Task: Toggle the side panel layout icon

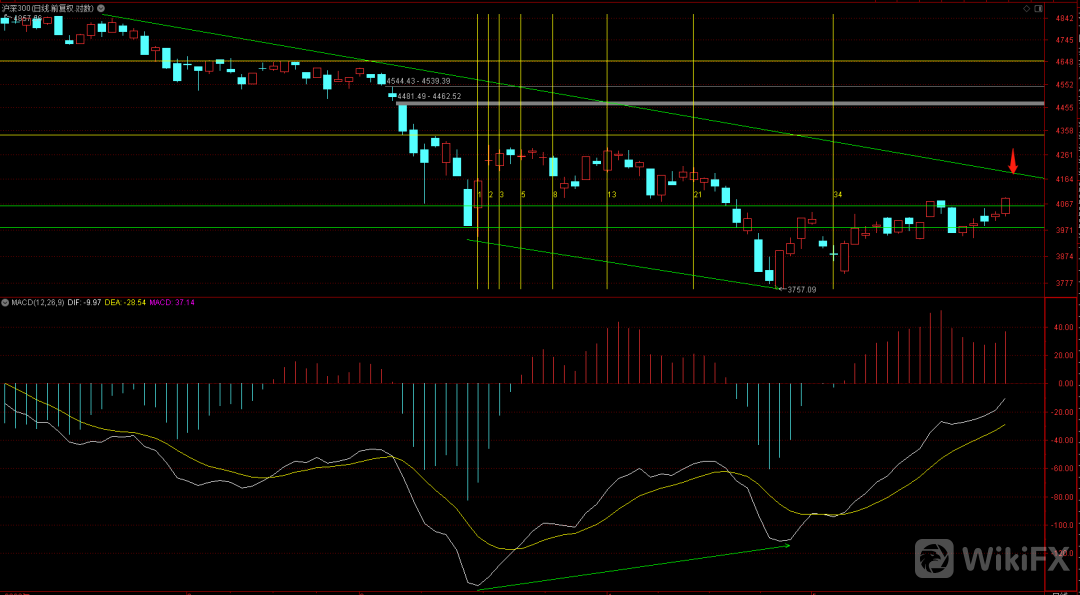Action: click(x=1040, y=8)
